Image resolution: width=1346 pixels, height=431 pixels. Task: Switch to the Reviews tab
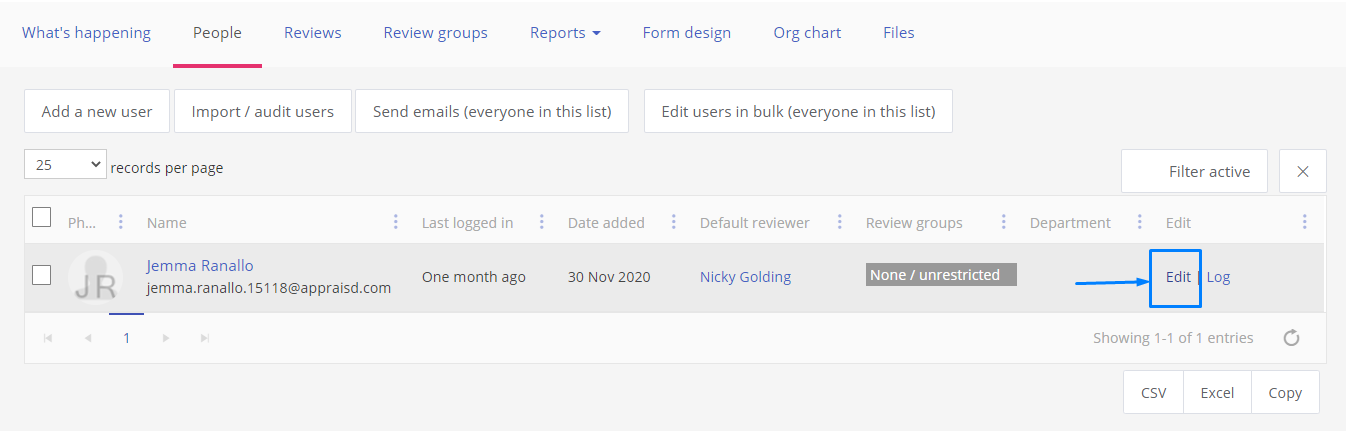pos(312,33)
